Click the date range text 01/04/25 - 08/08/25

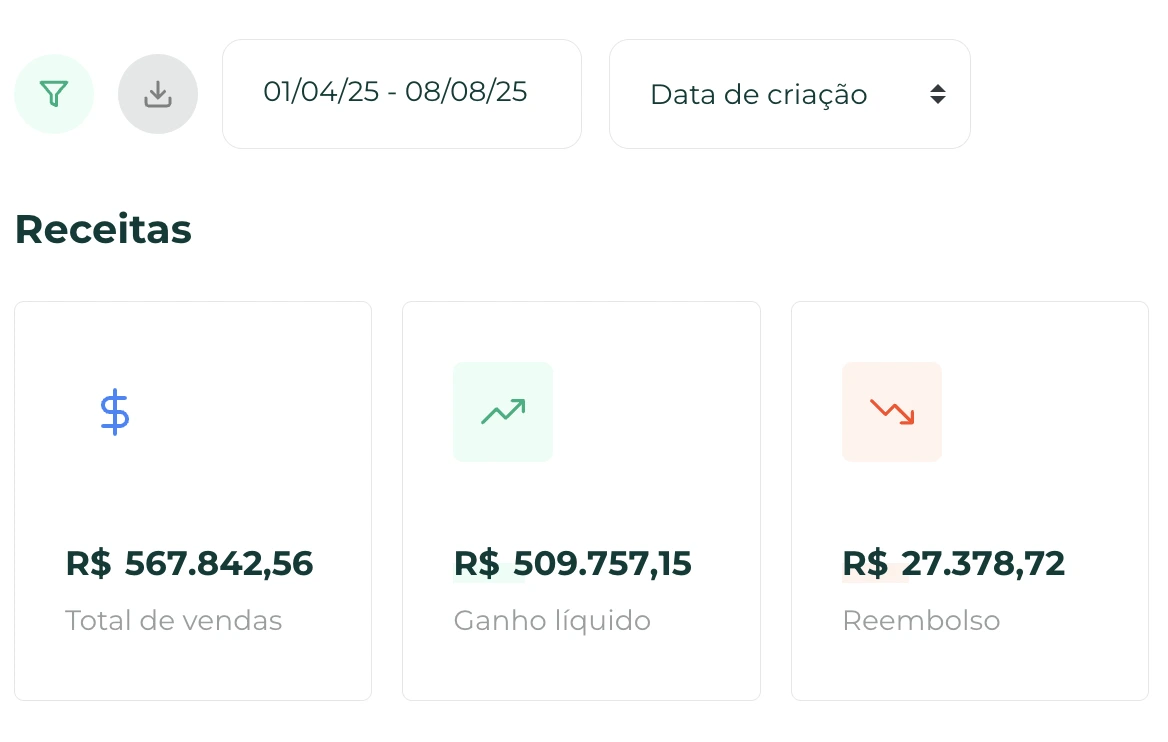[x=395, y=92]
